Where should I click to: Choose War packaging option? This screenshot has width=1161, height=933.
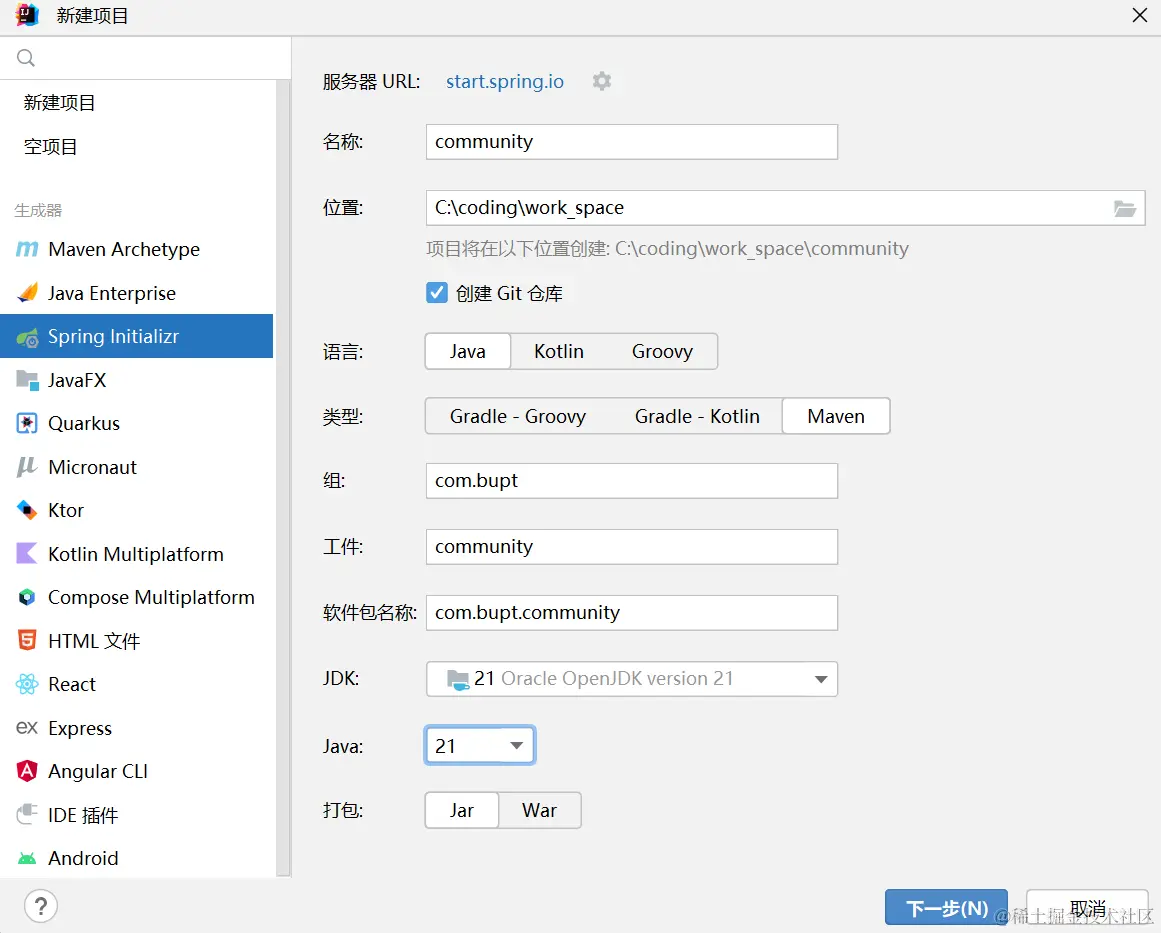point(539,810)
